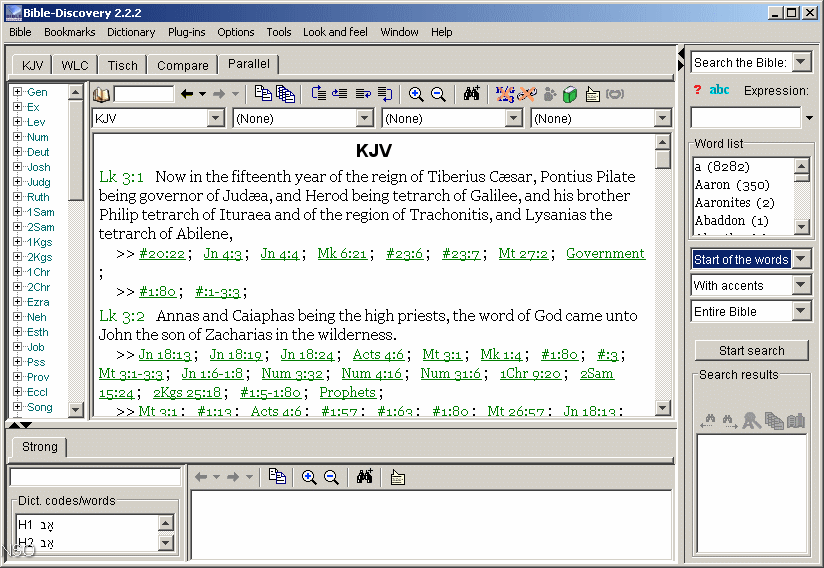Toggle the crossed-out H/G 123 Strong numbers icon
Screen dimensions: 824x568
point(504,94)
